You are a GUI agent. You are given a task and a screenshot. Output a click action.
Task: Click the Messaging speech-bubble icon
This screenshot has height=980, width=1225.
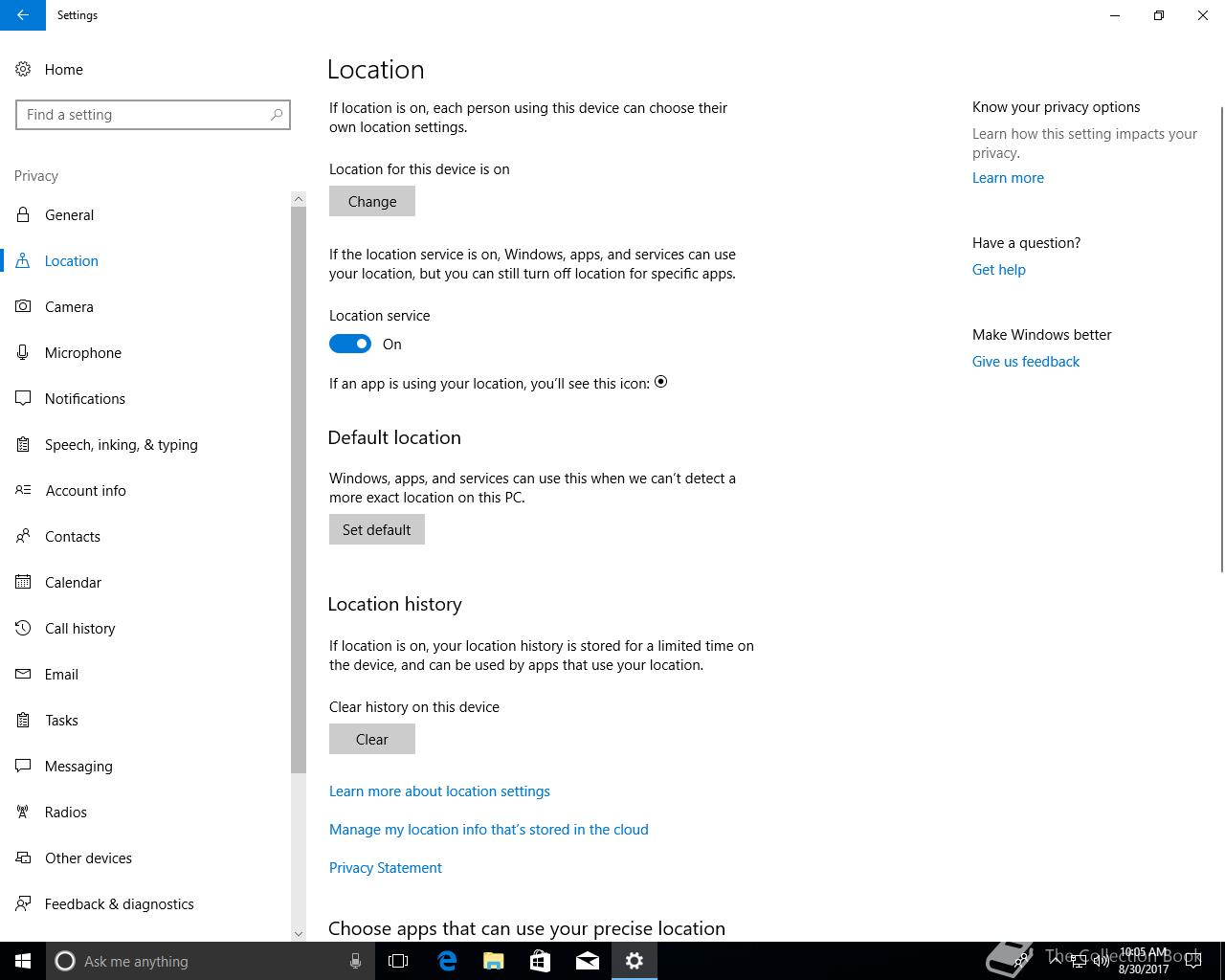click(23, 766)
